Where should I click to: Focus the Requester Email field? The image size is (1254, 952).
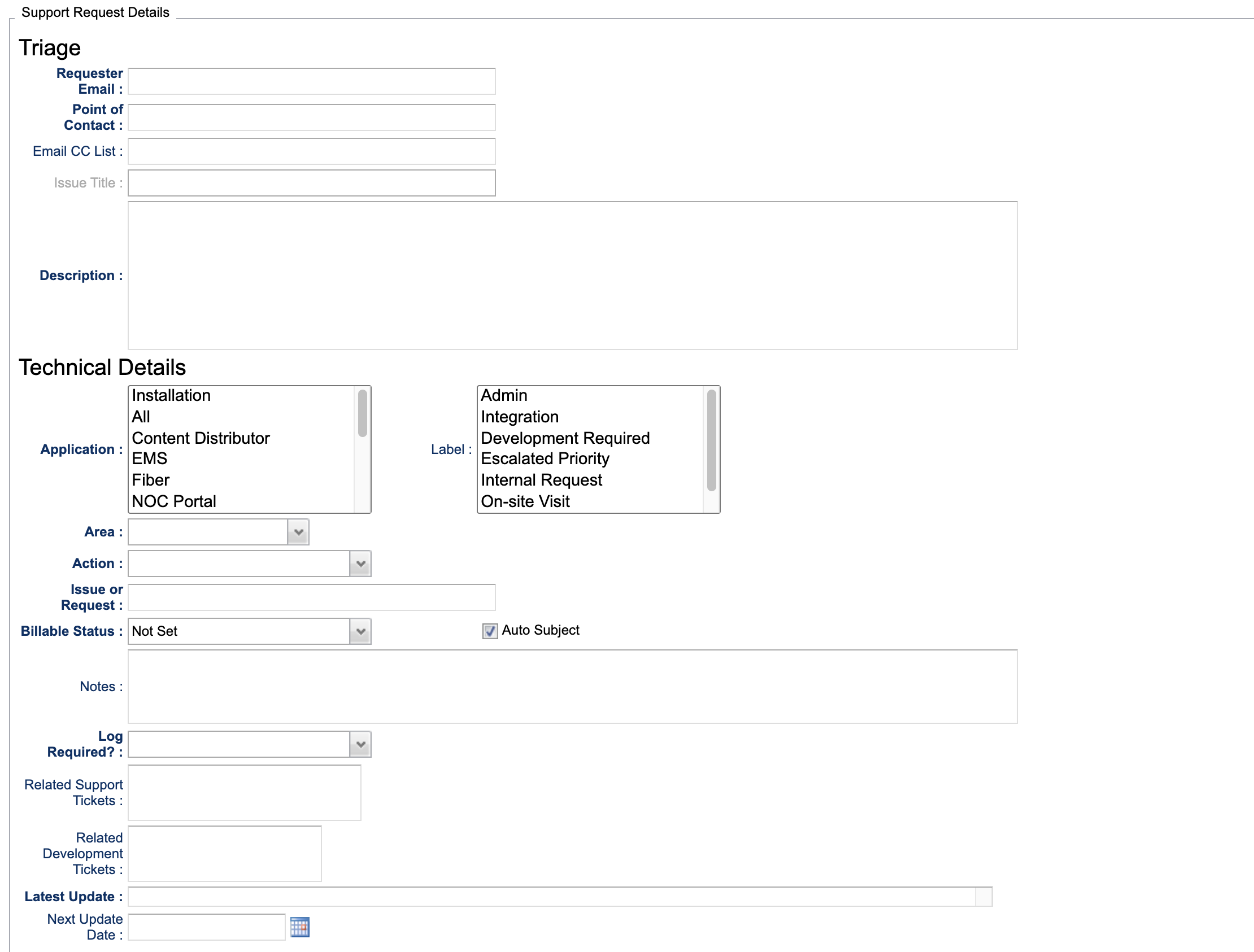311,82
